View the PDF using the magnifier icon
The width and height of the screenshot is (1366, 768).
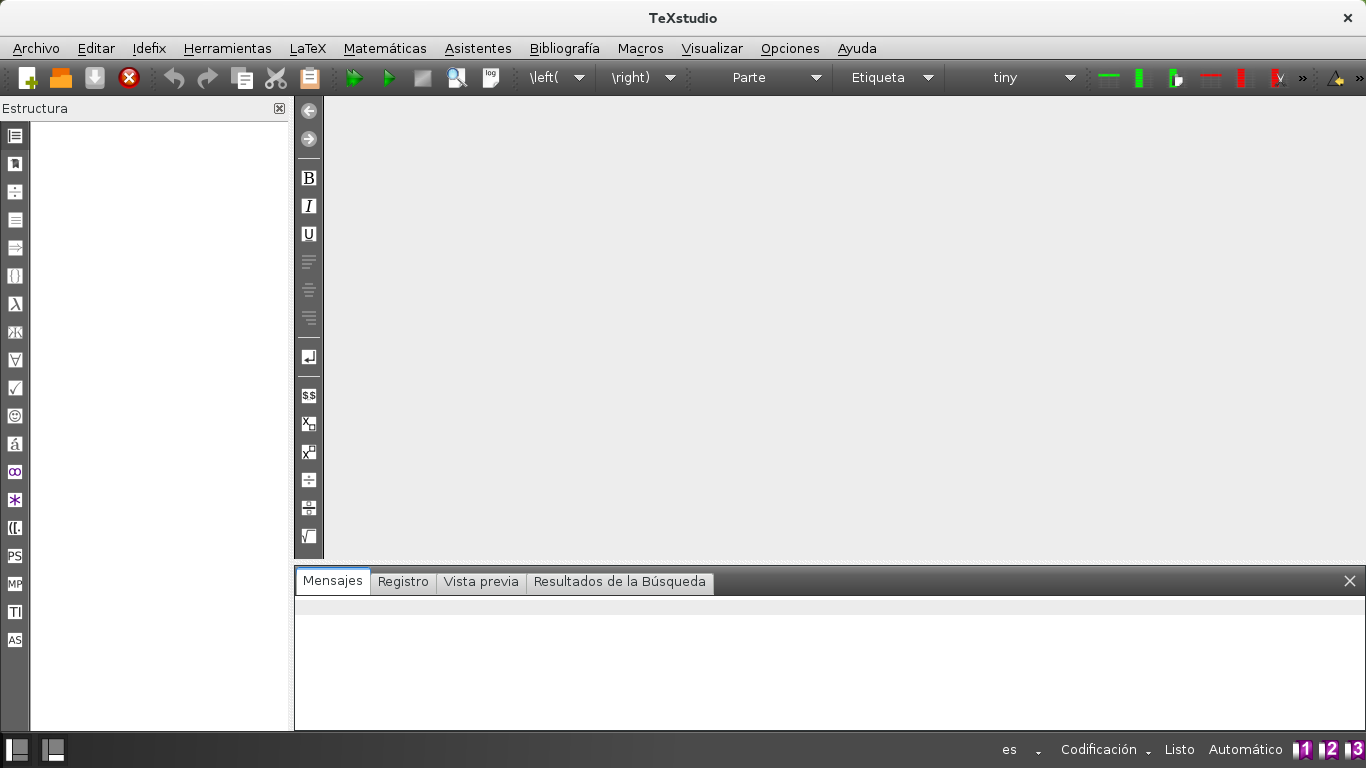coord(457,78)
